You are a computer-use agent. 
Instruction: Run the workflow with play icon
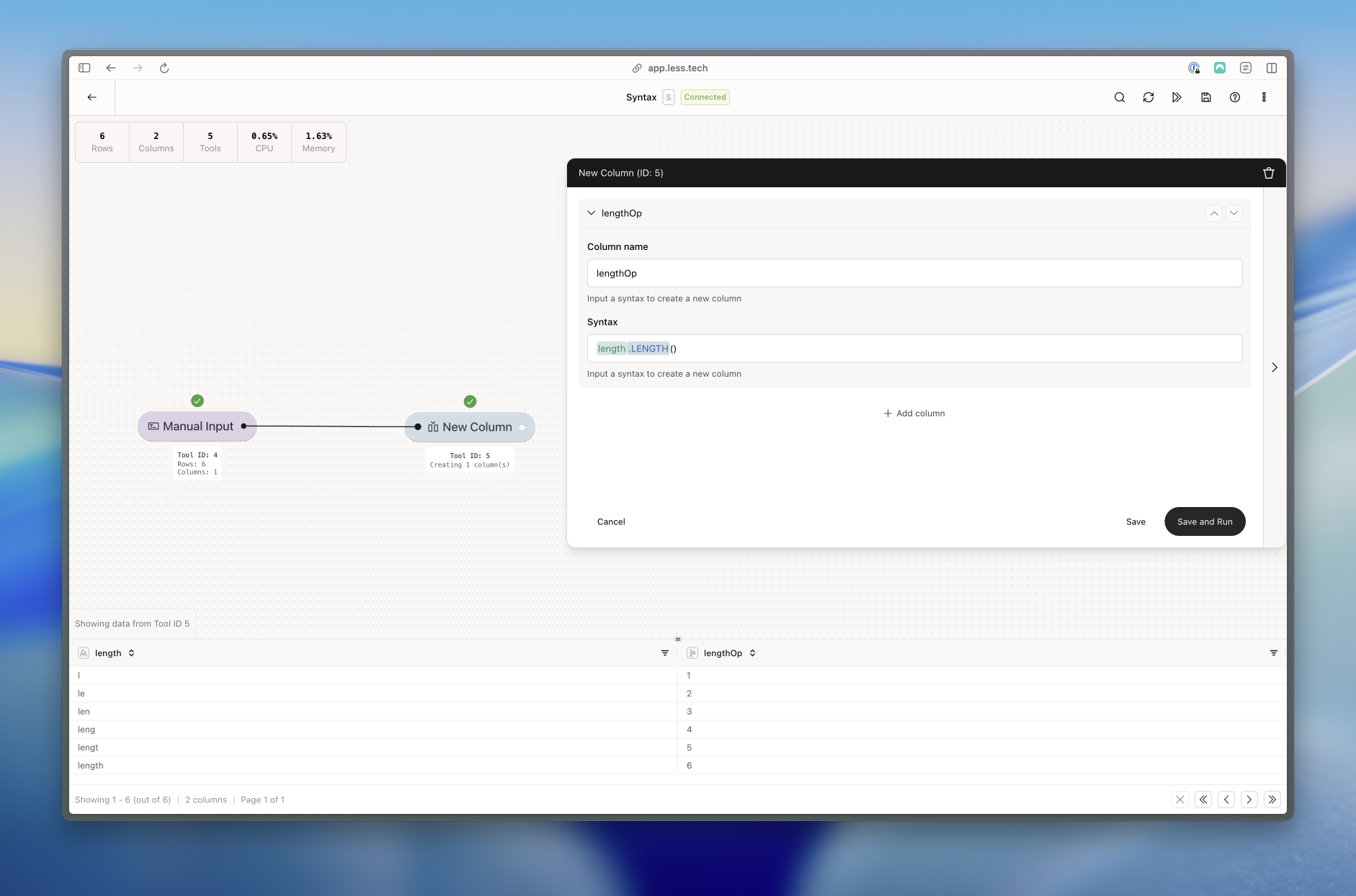[1177, 97]
